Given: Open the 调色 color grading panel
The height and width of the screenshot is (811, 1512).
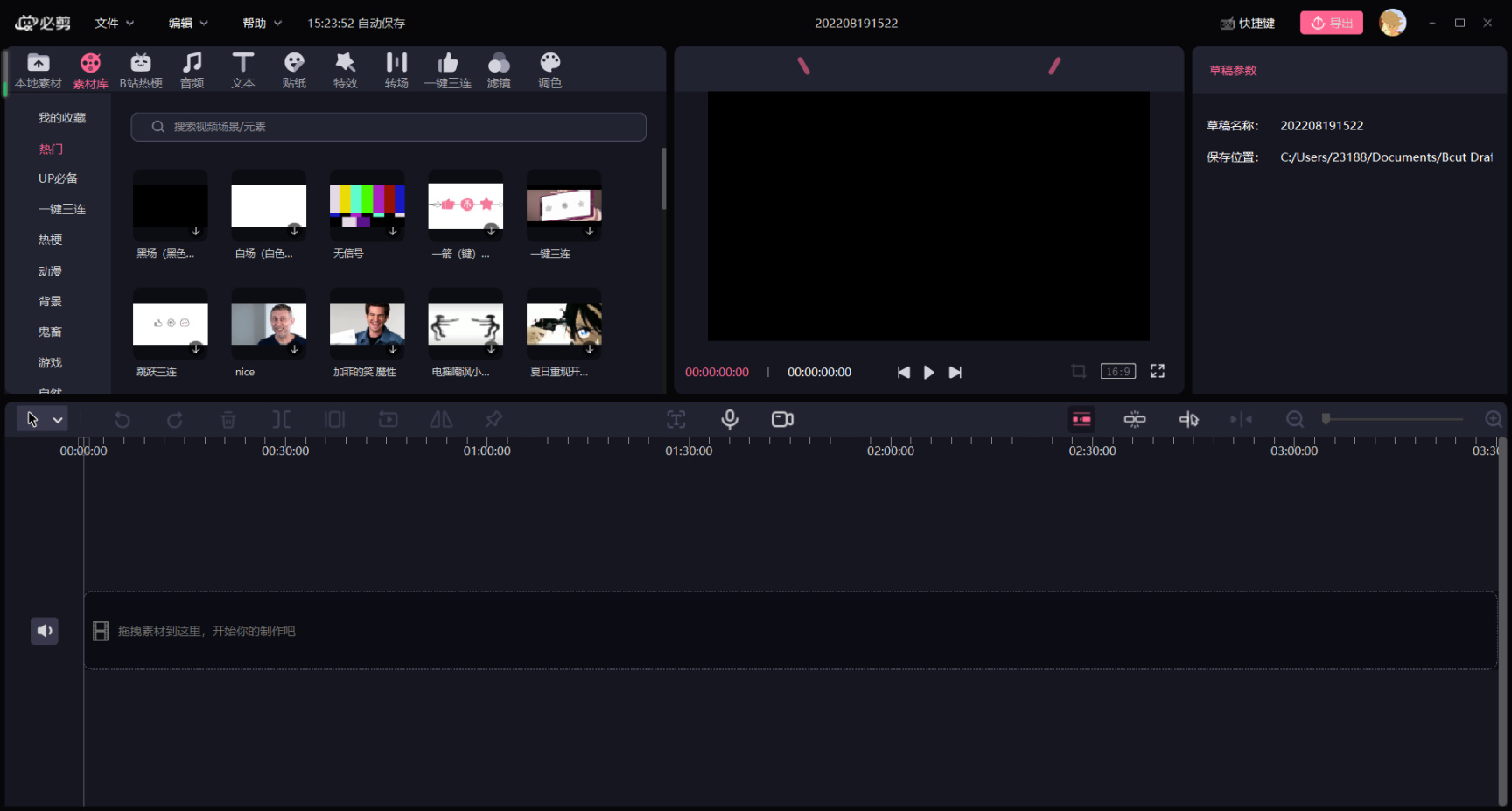Looking at the screenshot, I should tap(549, 71).
